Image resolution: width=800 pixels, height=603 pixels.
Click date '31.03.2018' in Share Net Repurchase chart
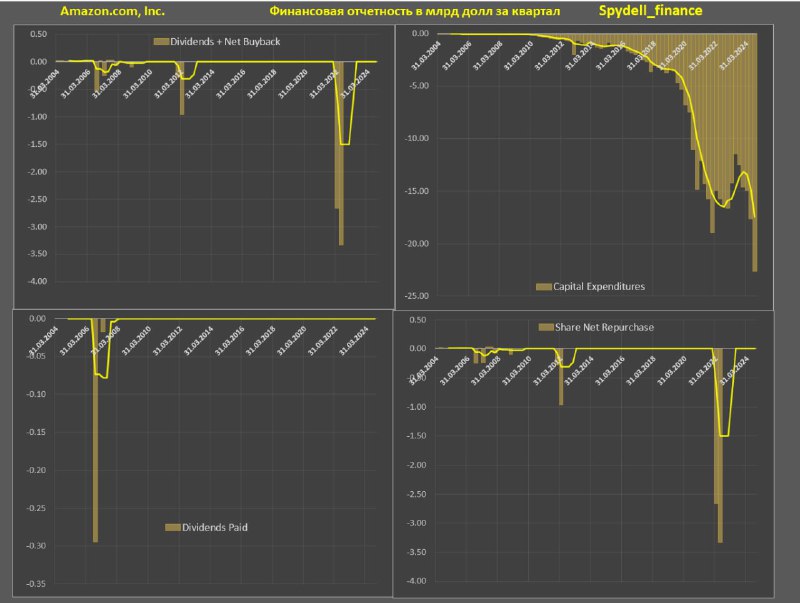point(641,370)
